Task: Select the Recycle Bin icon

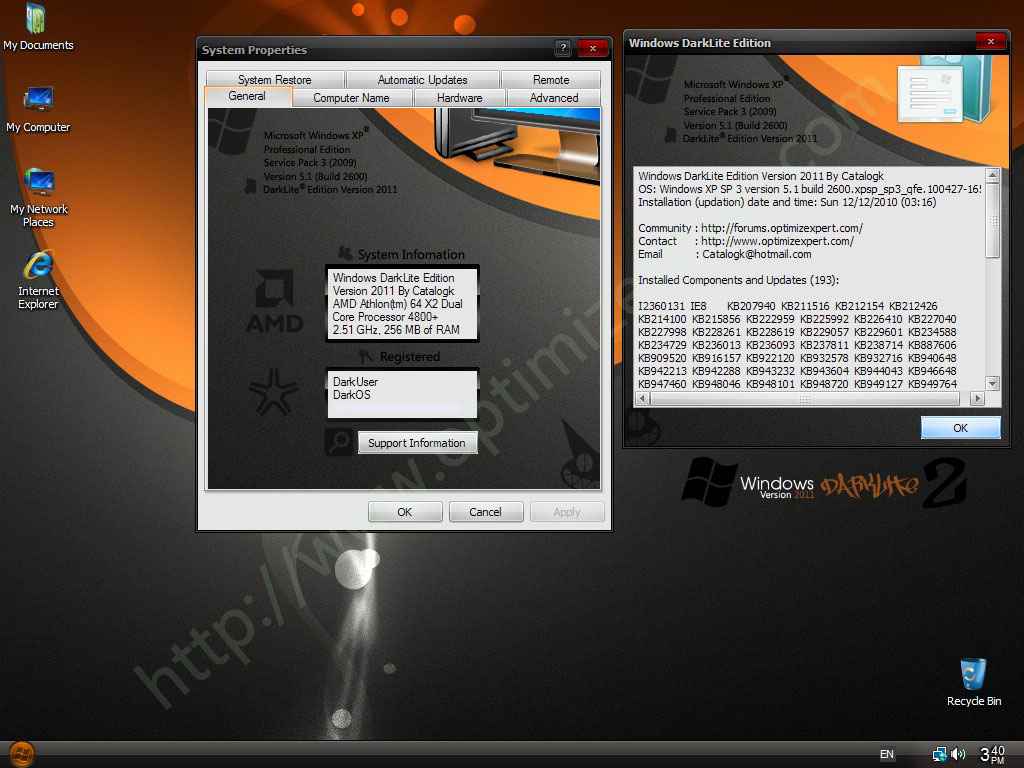Action: (973, 682)
